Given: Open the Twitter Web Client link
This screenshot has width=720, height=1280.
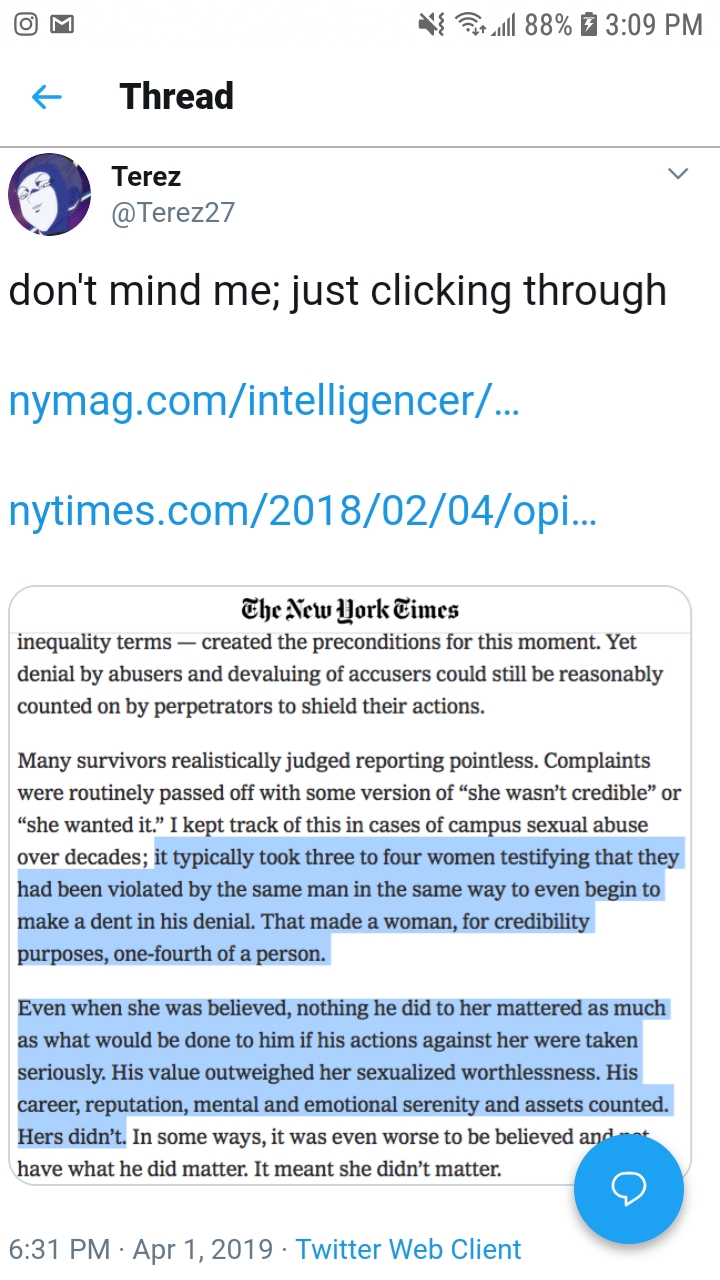Looking at the screenshot, I should (x=408, y=1249).
